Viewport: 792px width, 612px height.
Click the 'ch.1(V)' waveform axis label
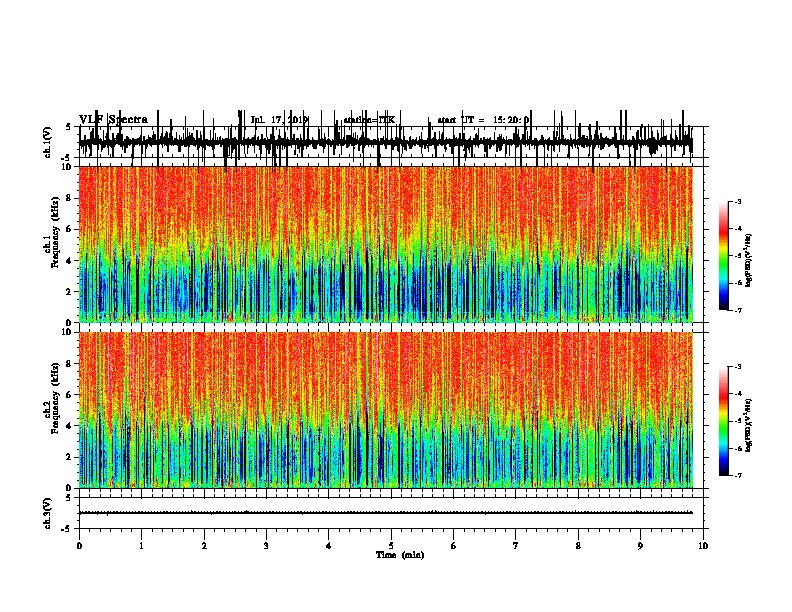tap(48, 142)
